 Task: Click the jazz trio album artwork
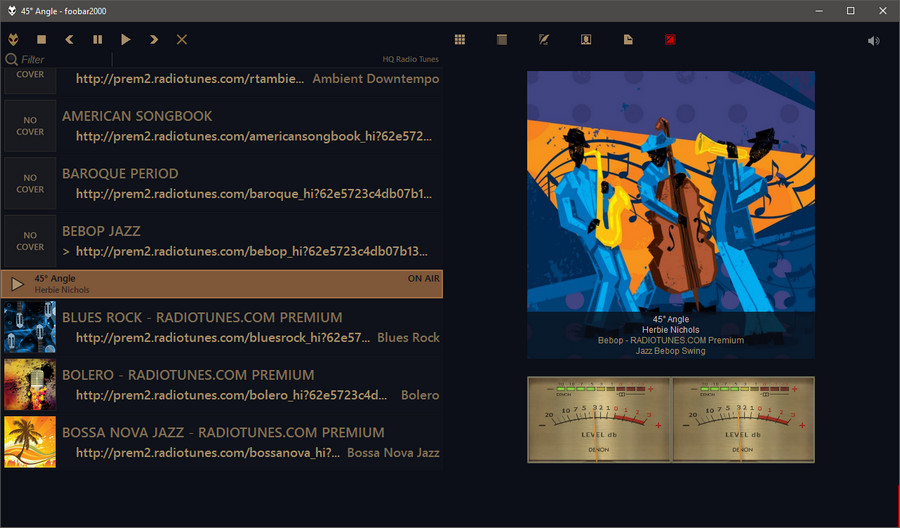coord(671,190)
